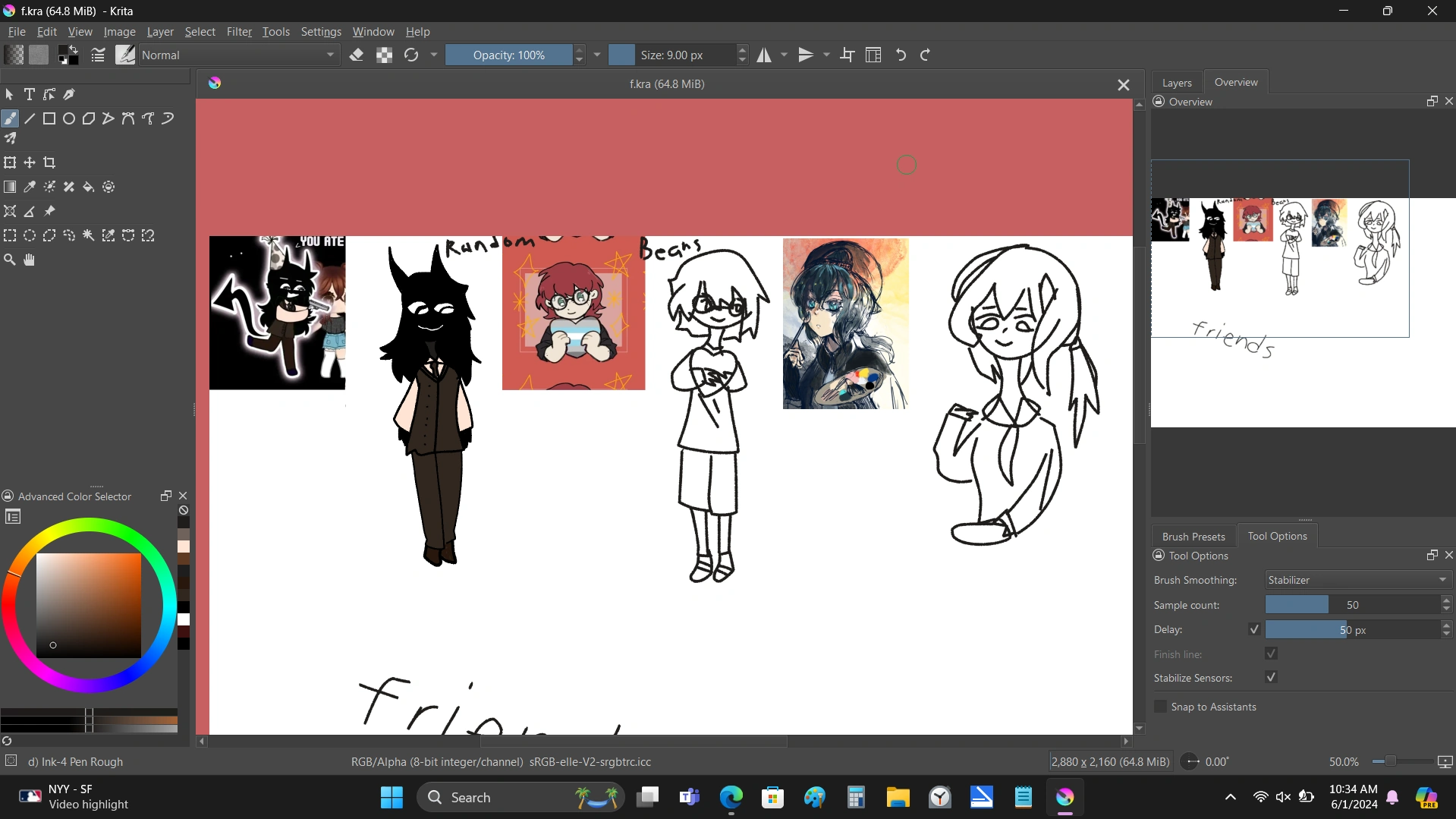Open the Edit Brush Settings dialog
The height and width of the screenshot is (819, 1456).
click(x=98, y=55)
